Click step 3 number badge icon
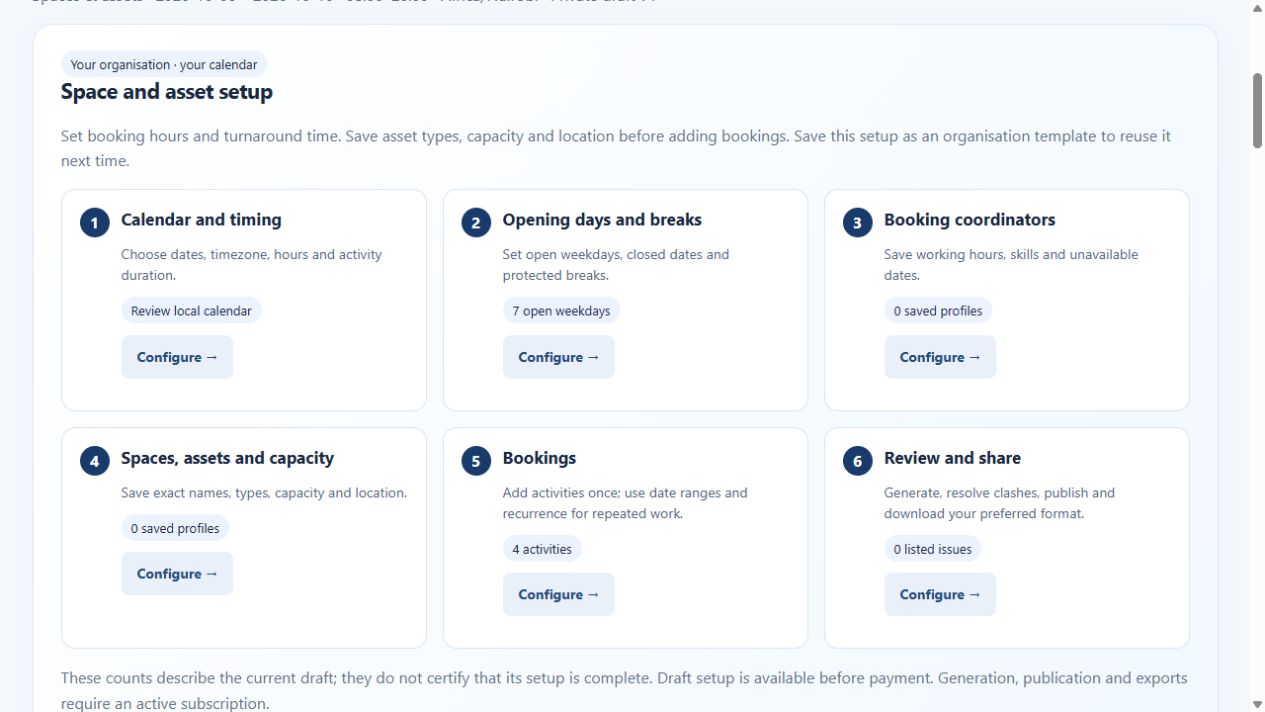Screen dimensions: 1265x712 (x=857, y=223)
